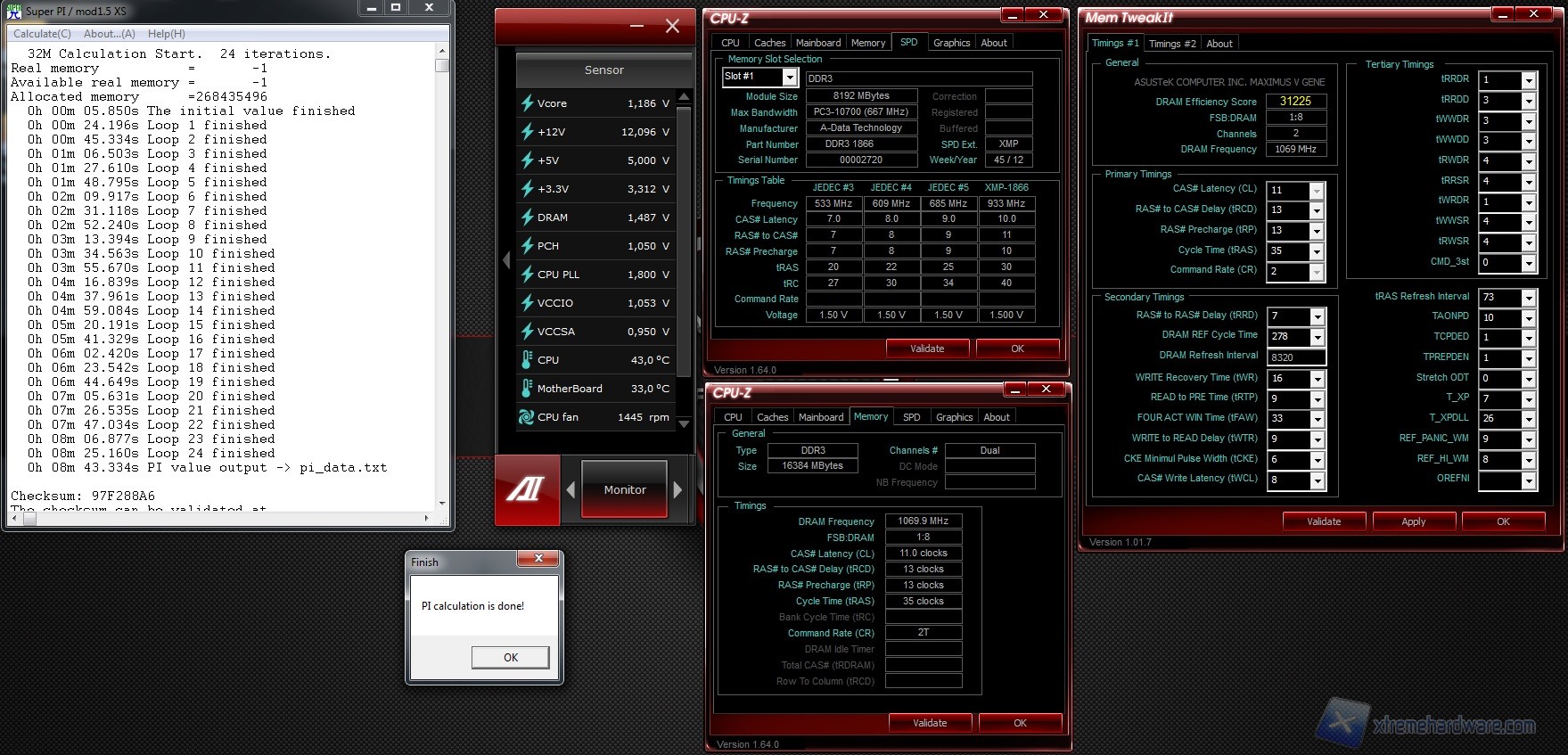Open the Slot #1 memory slot dropdown

pos(789,78)
